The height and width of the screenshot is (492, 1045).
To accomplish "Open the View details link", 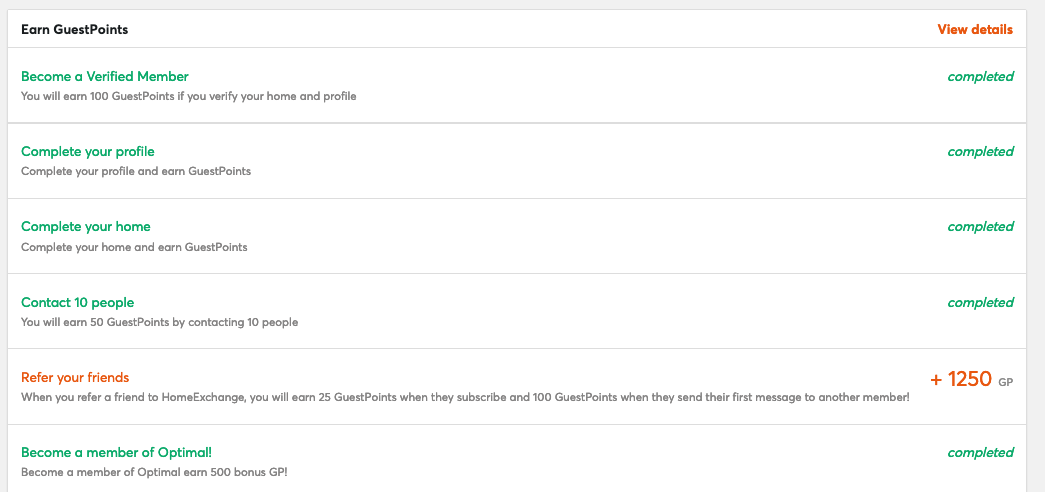I will [x=975, y=29].
